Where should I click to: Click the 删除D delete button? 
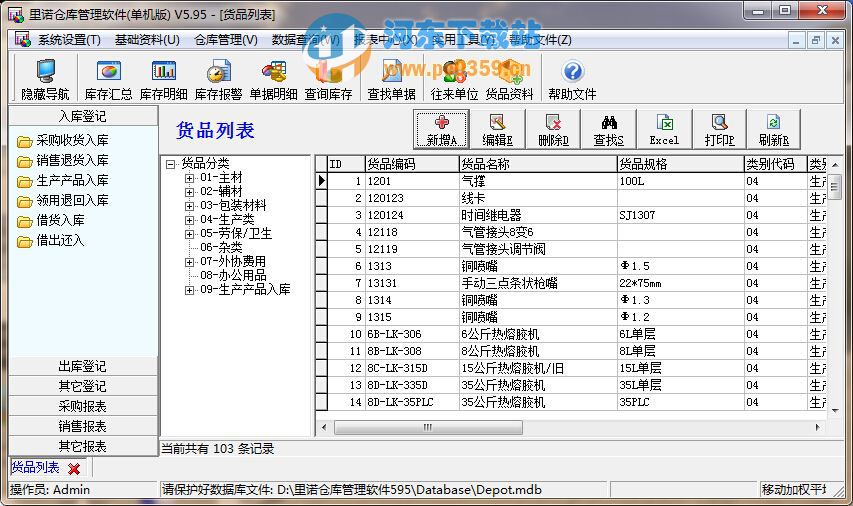553,129
